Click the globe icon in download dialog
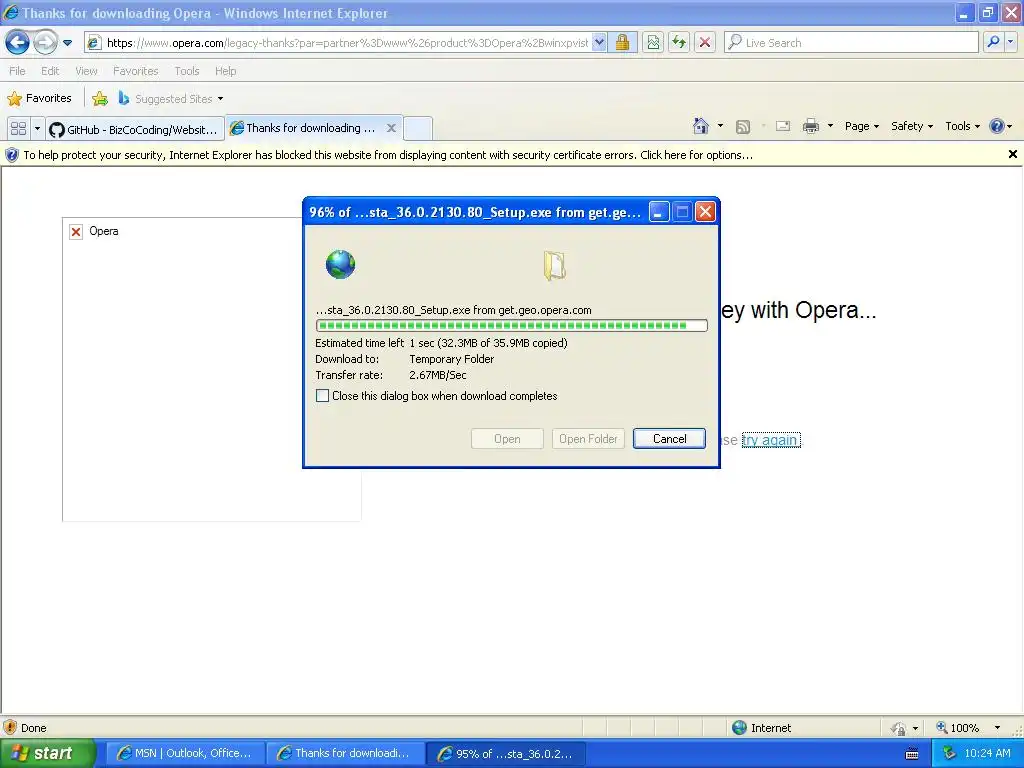 [340, 264]
